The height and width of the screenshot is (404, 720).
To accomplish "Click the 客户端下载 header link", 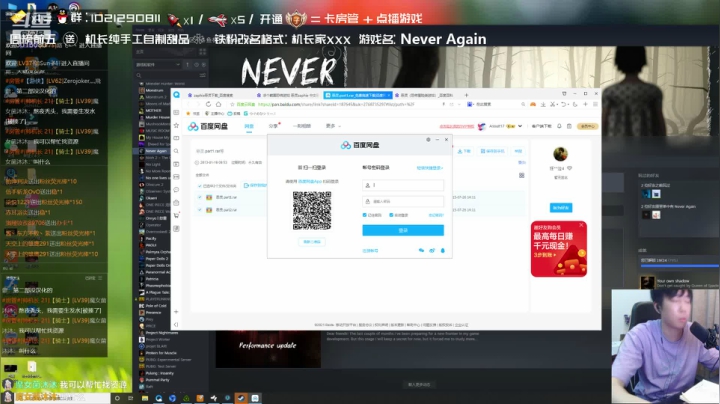I will tap(541, 126).
